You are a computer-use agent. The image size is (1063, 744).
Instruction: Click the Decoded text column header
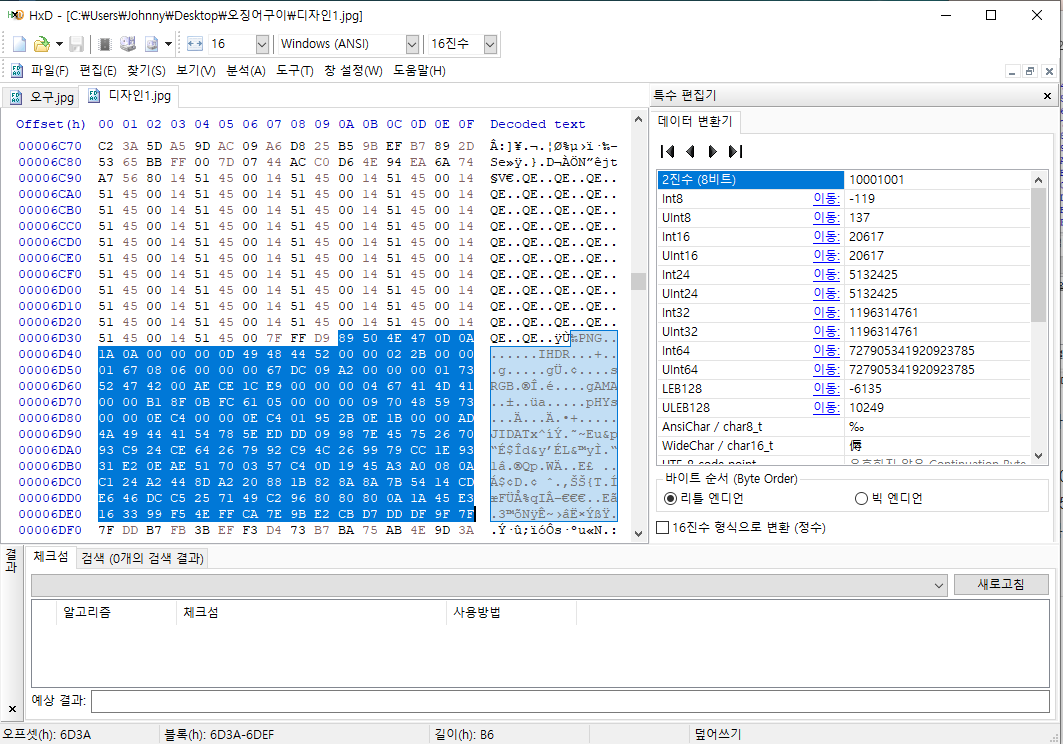point(538,124)
